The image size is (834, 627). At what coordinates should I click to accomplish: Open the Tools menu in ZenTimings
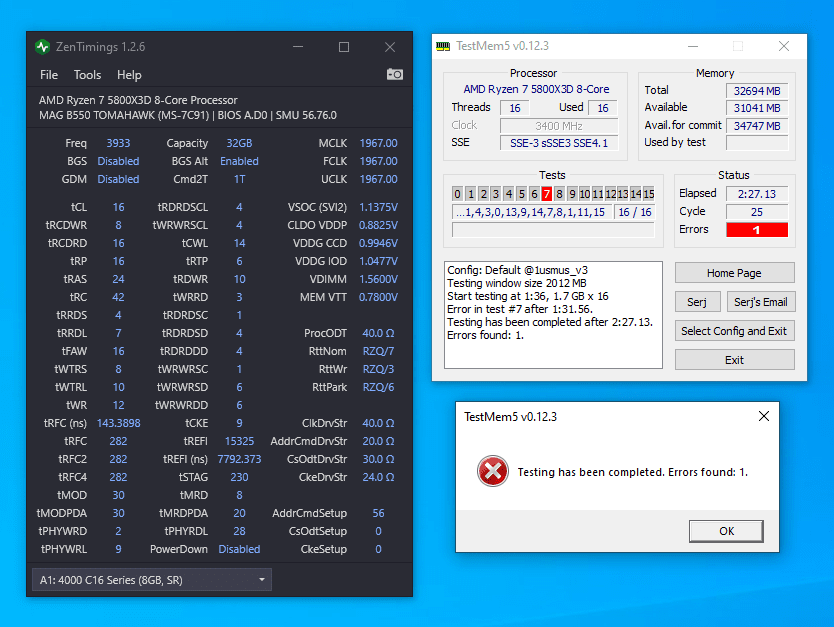point(87,75)
